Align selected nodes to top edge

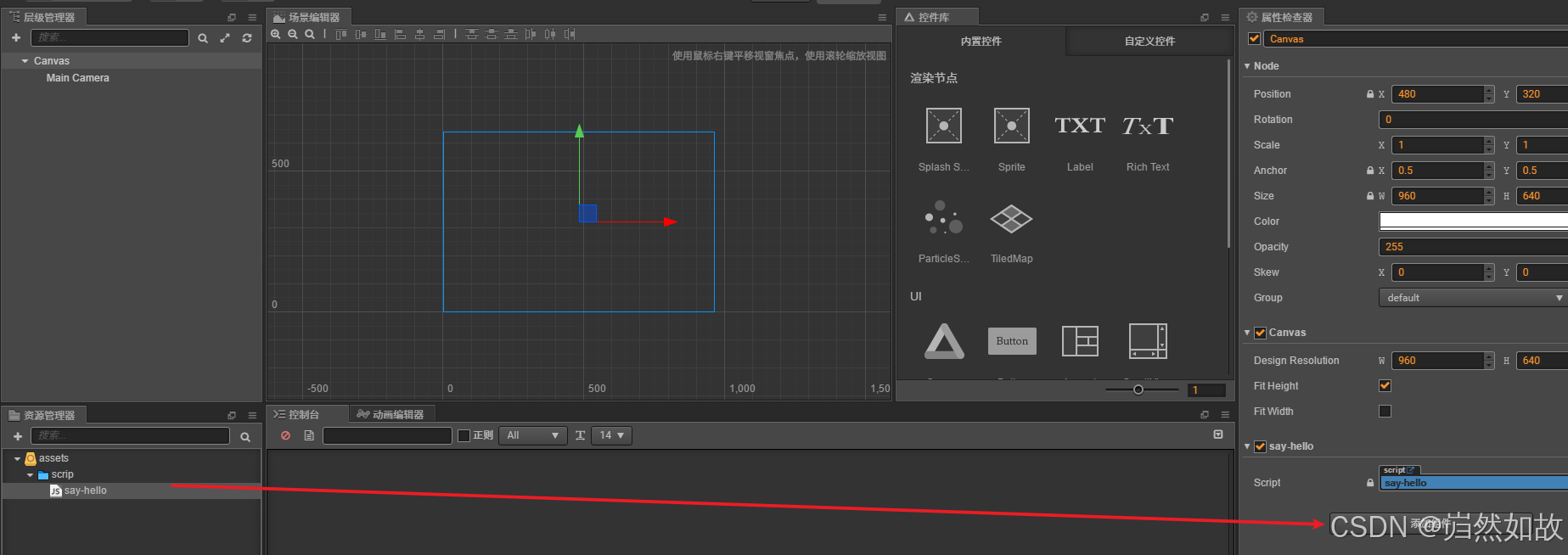pyautogui.click(x=341, y=34)
